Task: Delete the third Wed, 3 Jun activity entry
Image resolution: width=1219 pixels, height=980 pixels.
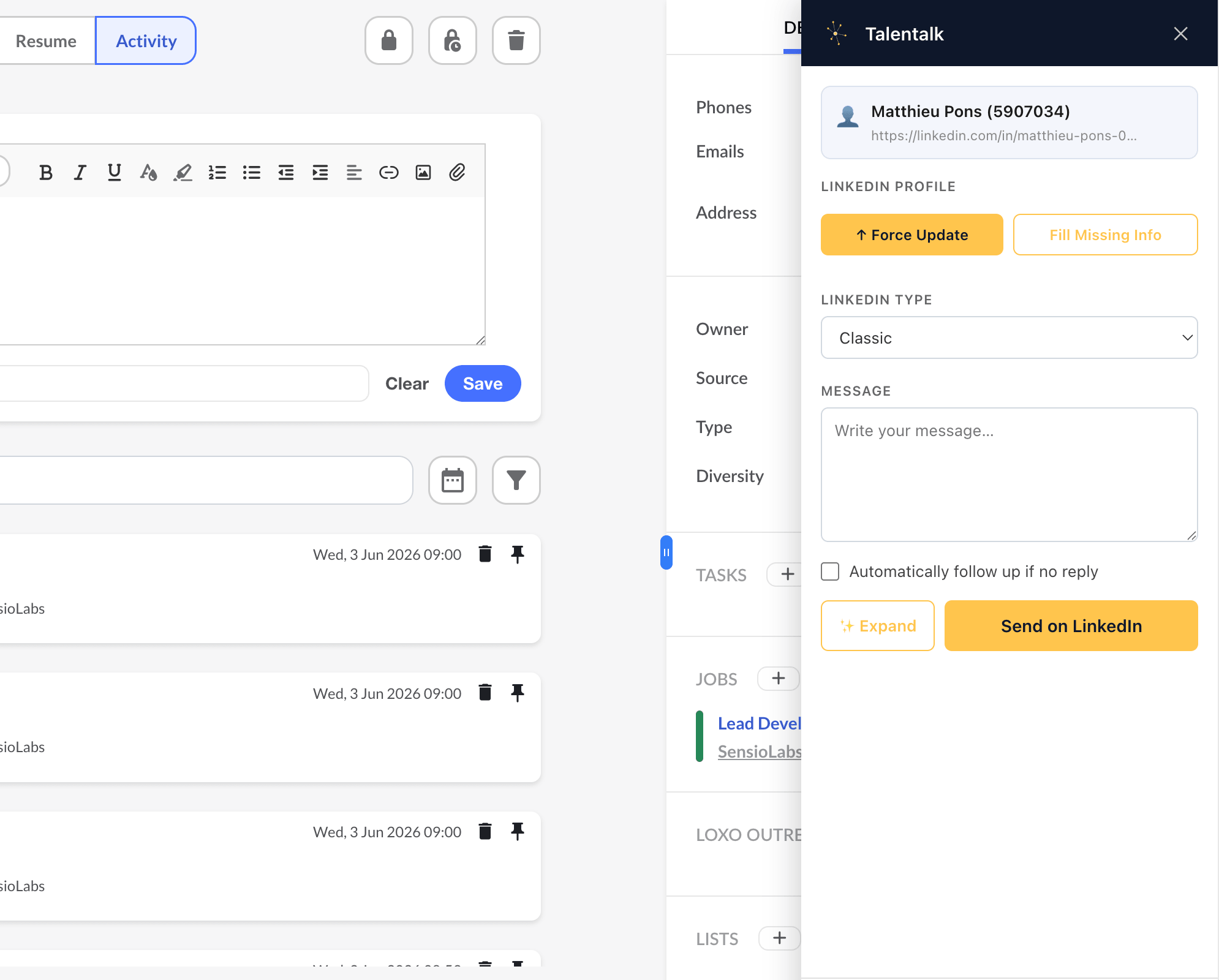Action: pyautogui.click(x=485, y=831)
